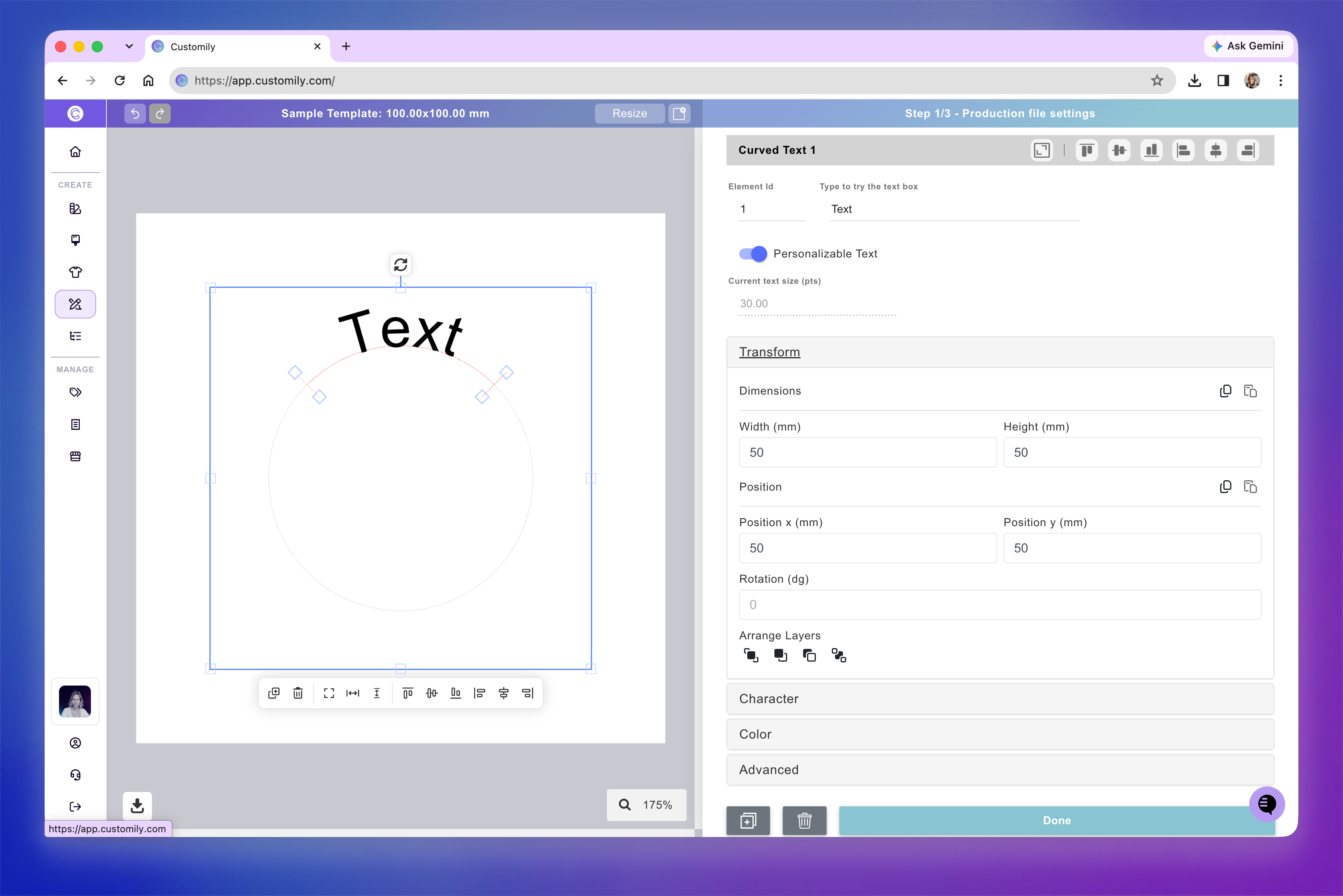
Task: Click the redo arrow in the editor header
Action: (x=160, y=113)
